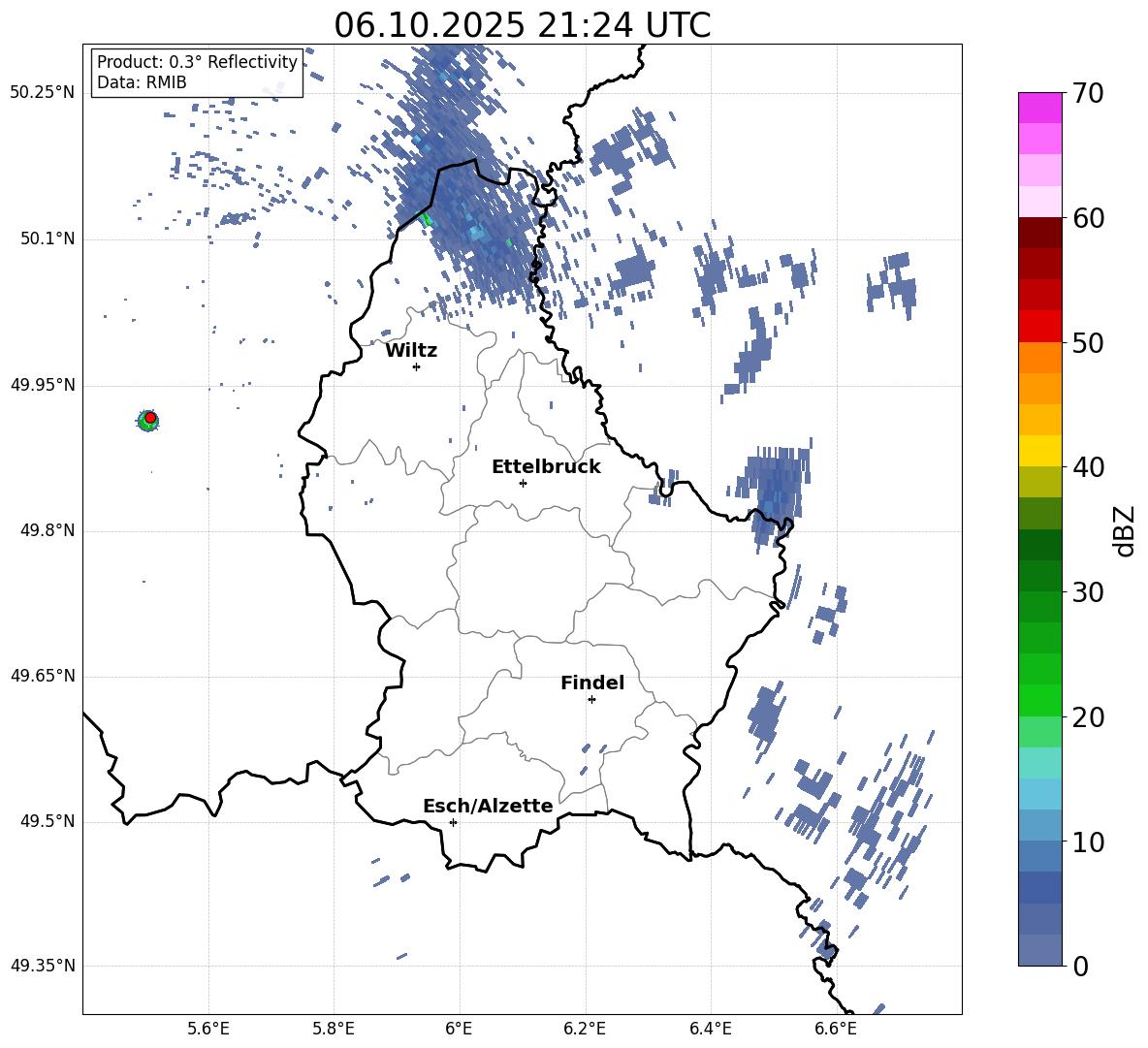
Task: Click the 50.1°N latitude label
Action: click(48, 239)
